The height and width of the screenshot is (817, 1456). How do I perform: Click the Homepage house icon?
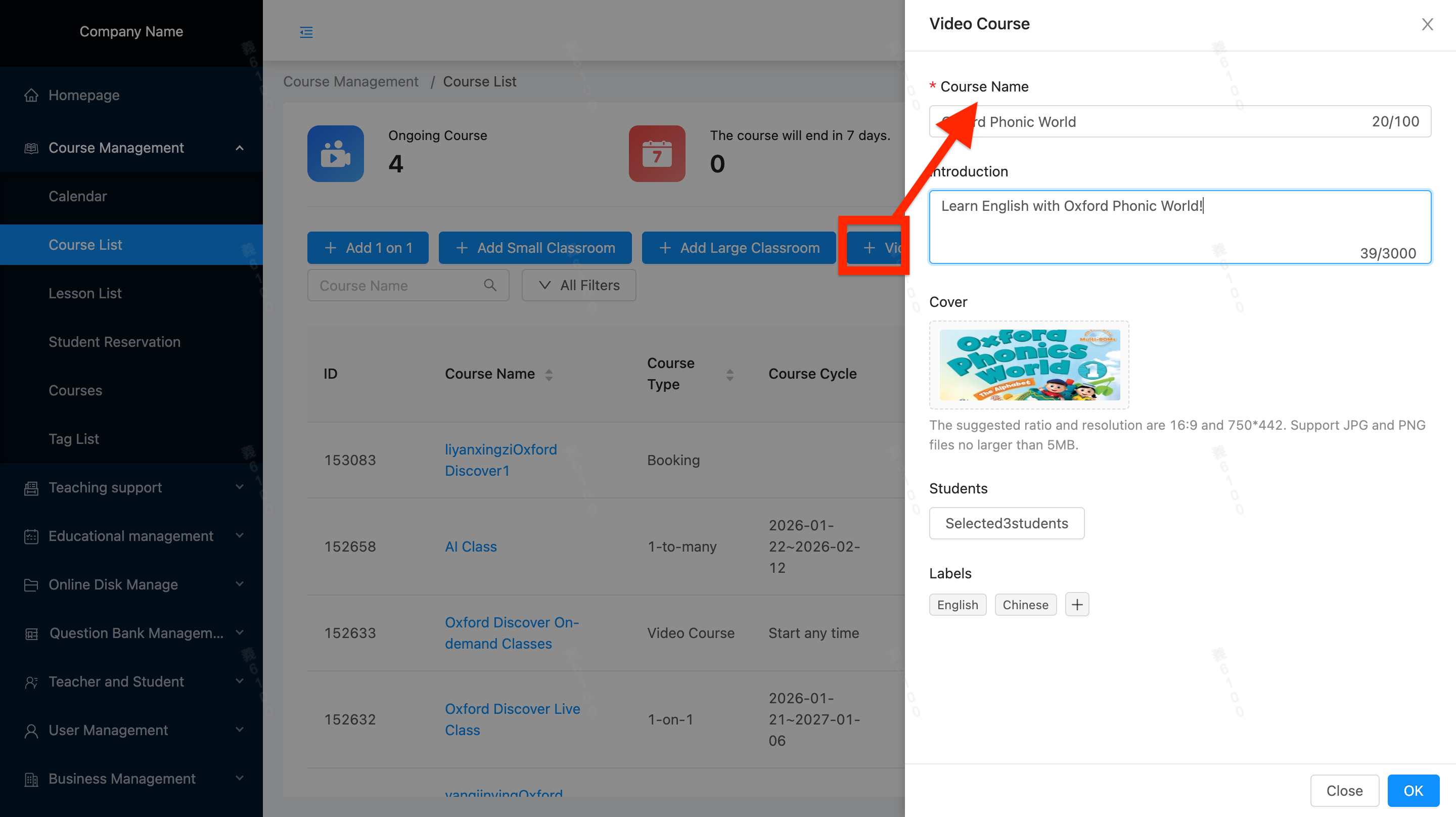pyautogui.click(x=31, y=95)
